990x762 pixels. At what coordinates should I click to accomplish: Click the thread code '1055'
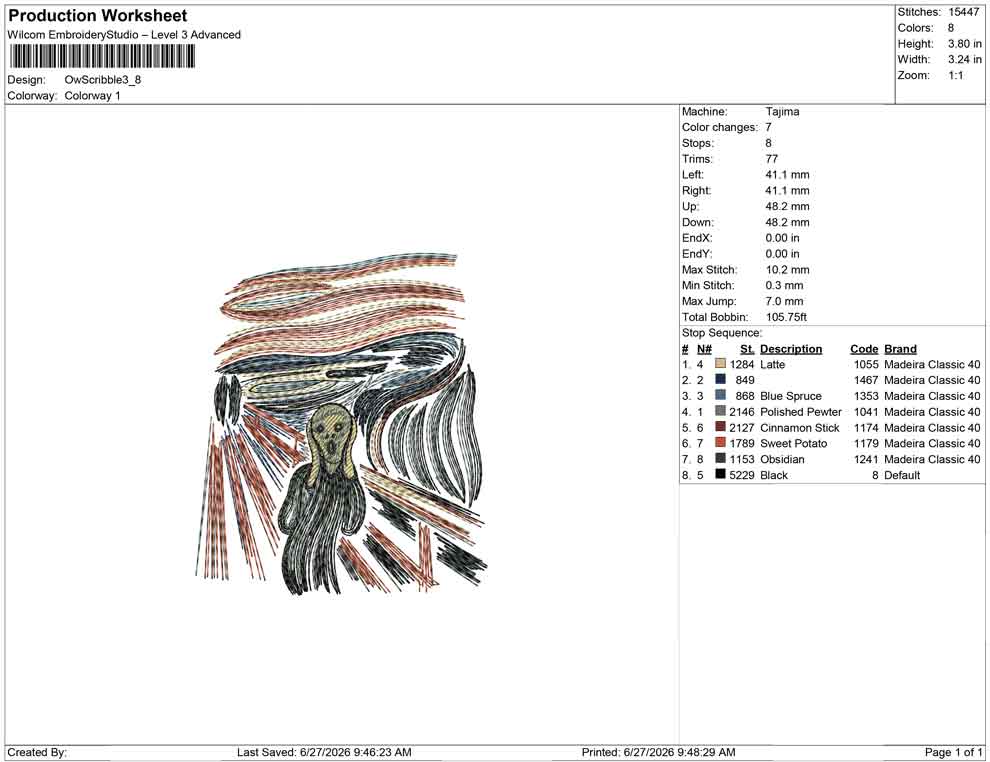pos(866,364)
